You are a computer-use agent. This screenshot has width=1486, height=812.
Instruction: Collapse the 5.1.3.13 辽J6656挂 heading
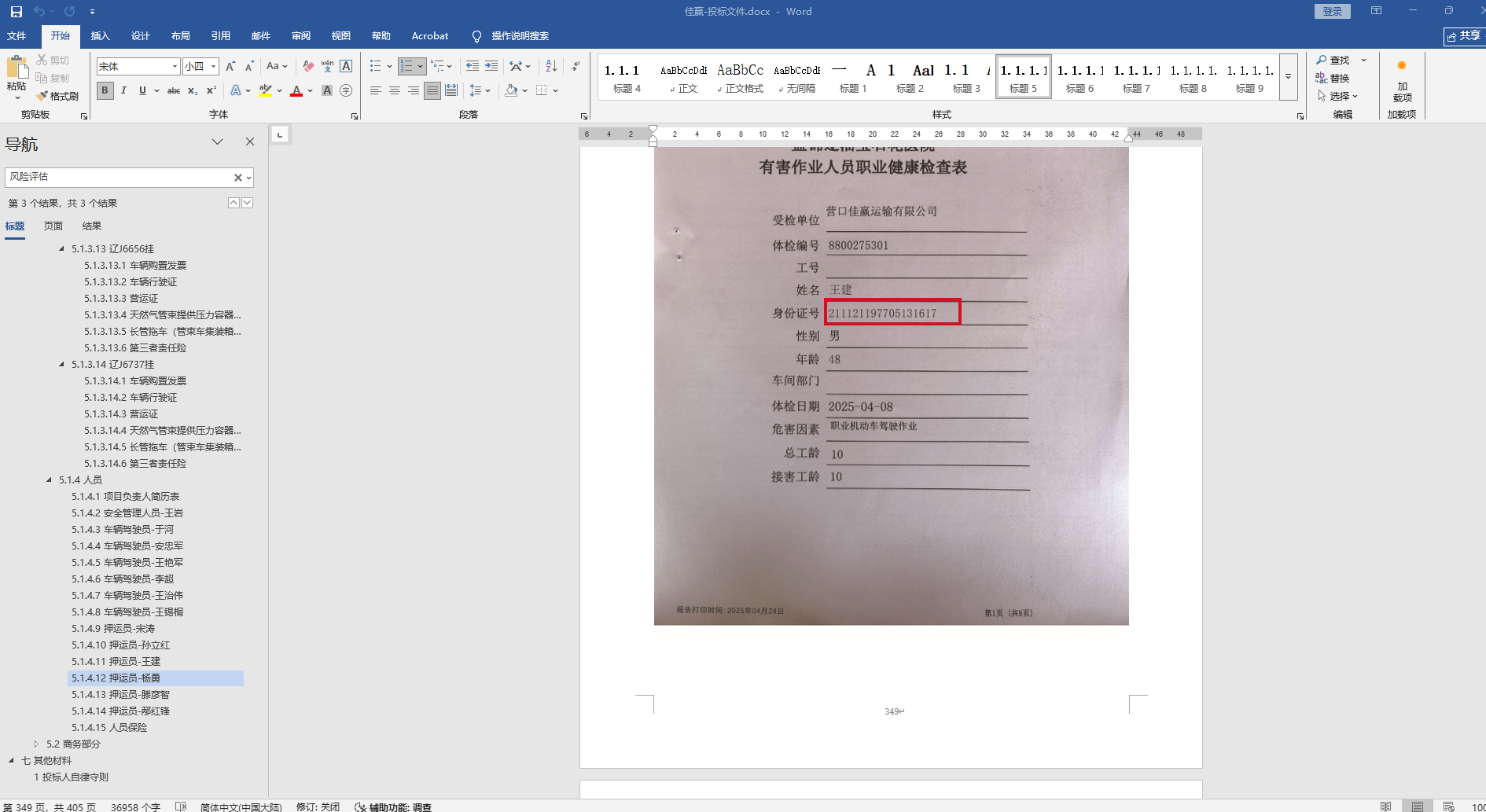tap(62, 248)
